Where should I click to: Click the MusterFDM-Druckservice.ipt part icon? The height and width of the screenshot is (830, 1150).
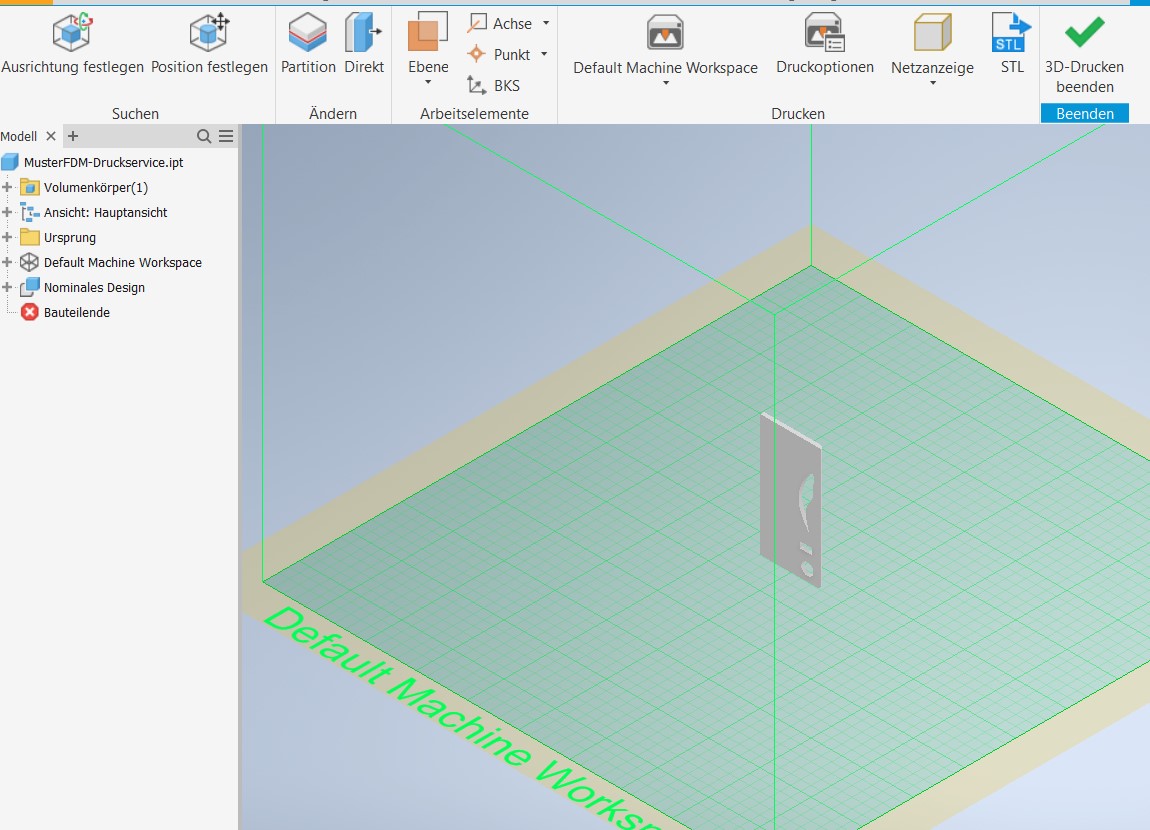(x=10, y=162)
